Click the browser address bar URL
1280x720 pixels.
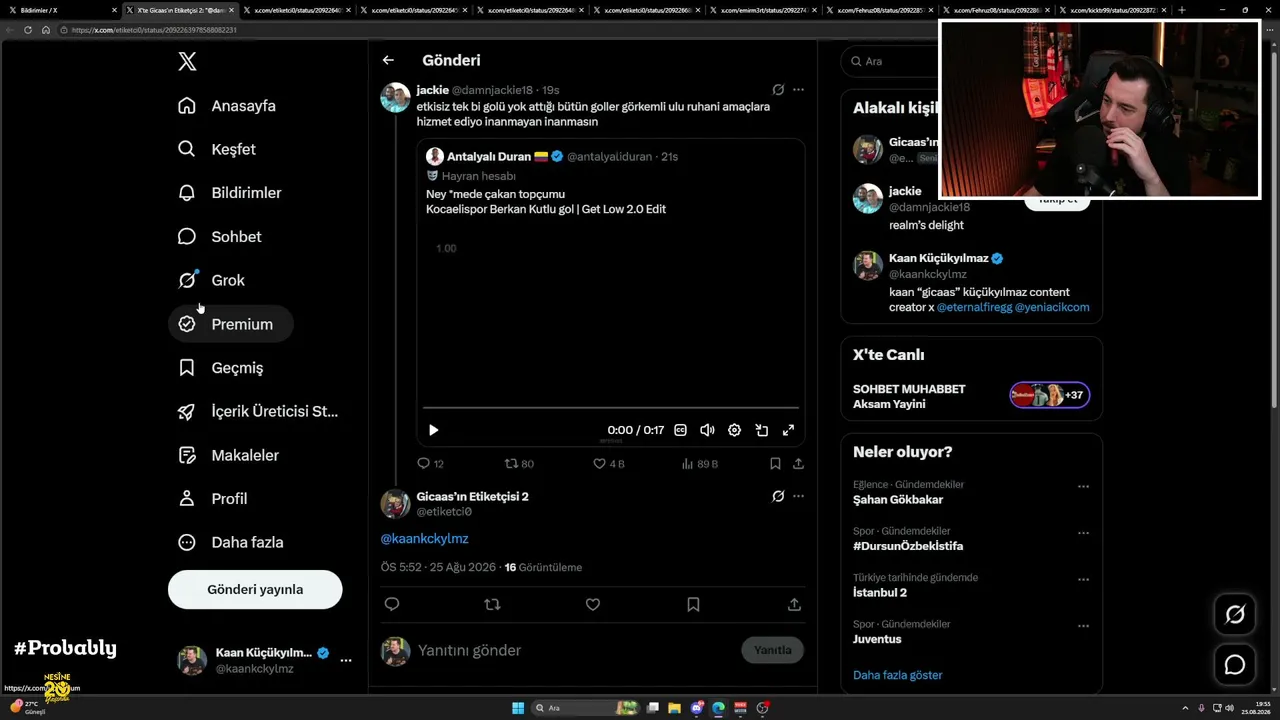pyautogui.click(x=154, y=30)
